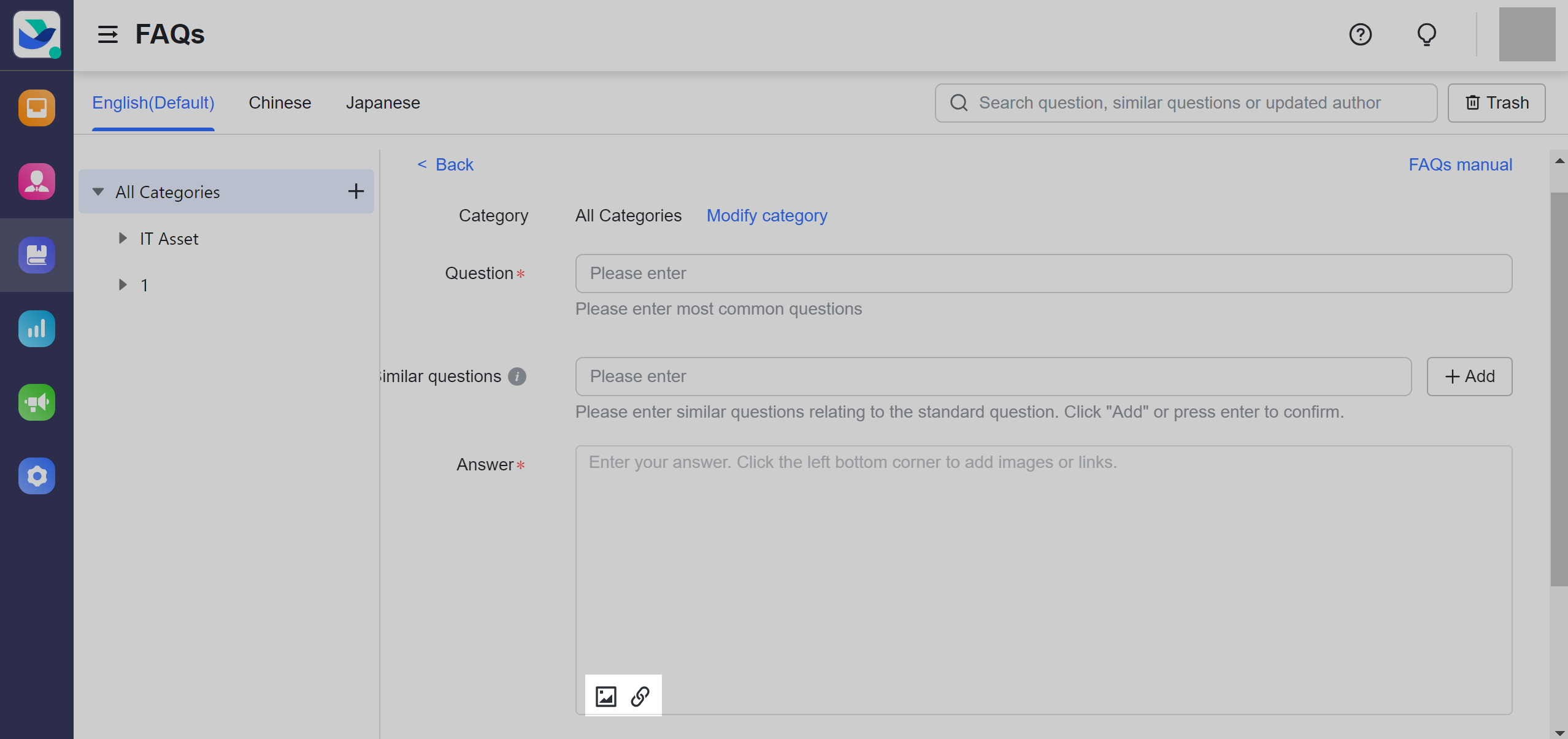Viewport: 1568px width, 739px height.
Task: Open the green megaphone sidebar icon
Action: 37,402
